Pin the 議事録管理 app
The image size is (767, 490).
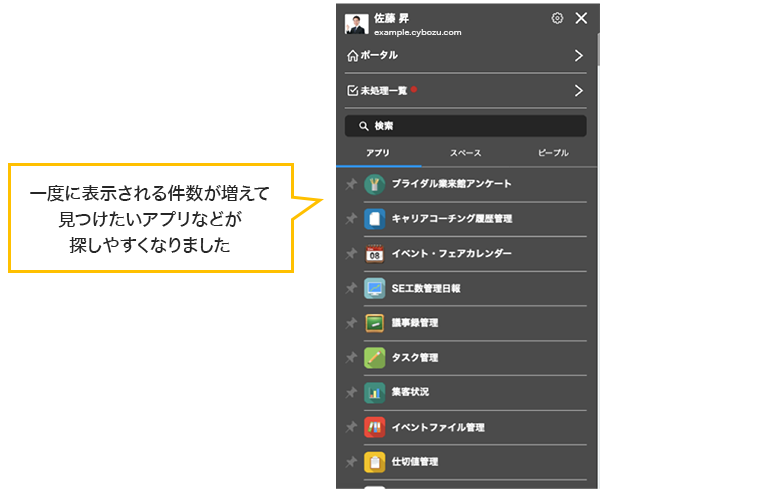[351, 323]
